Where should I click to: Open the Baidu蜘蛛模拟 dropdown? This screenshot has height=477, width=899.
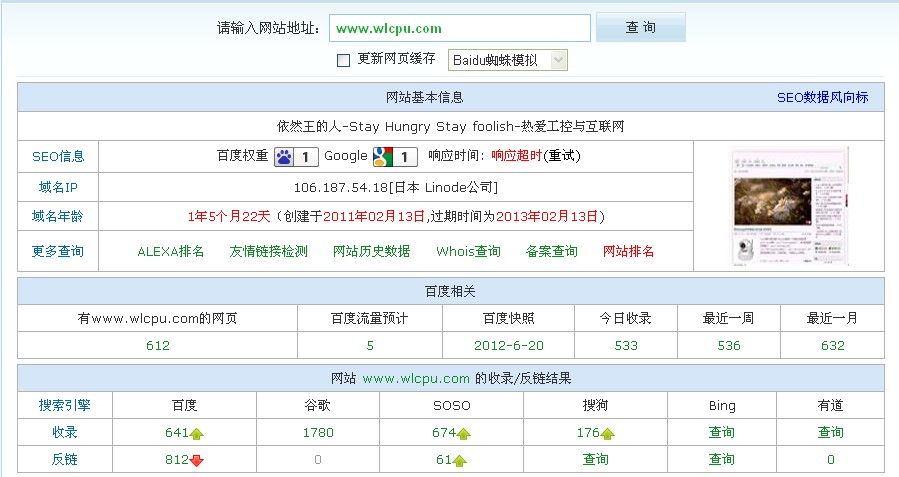point(507,60)
